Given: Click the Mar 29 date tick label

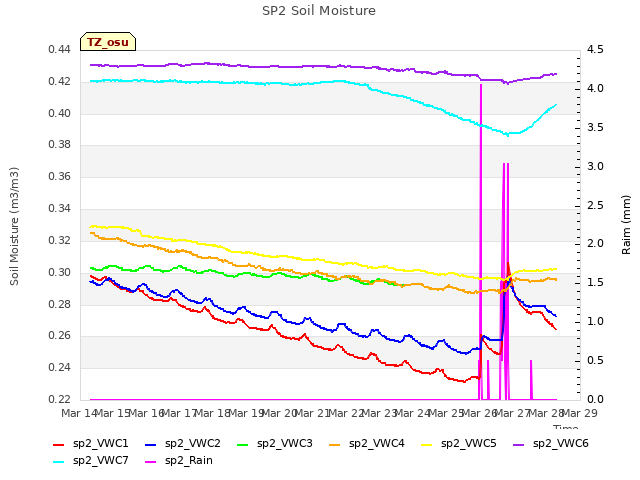Looking at the screenshot, I should pyautogui.click(x=580, y=413).
